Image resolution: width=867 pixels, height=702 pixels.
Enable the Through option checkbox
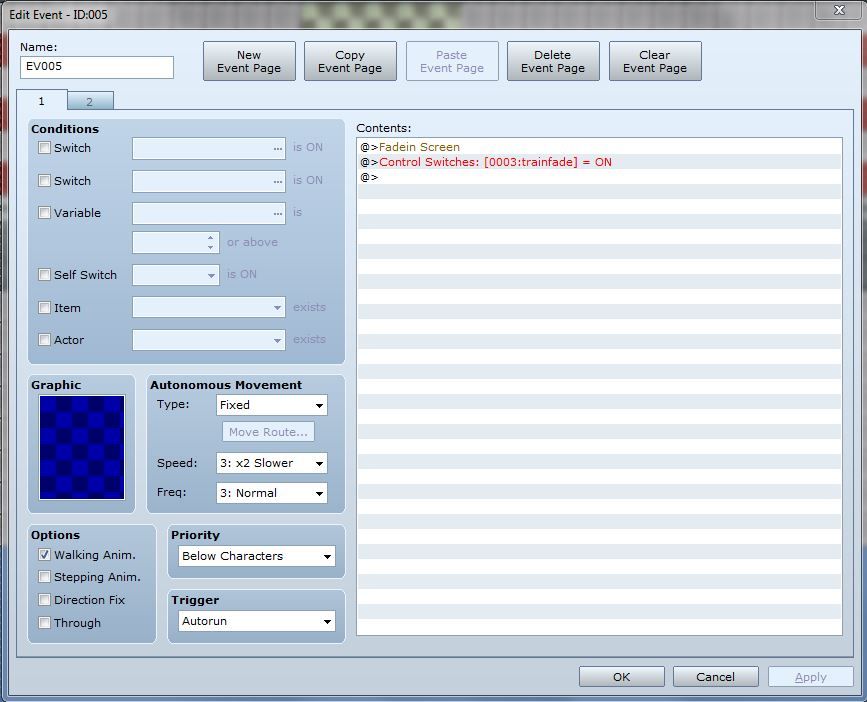[44, 623]
